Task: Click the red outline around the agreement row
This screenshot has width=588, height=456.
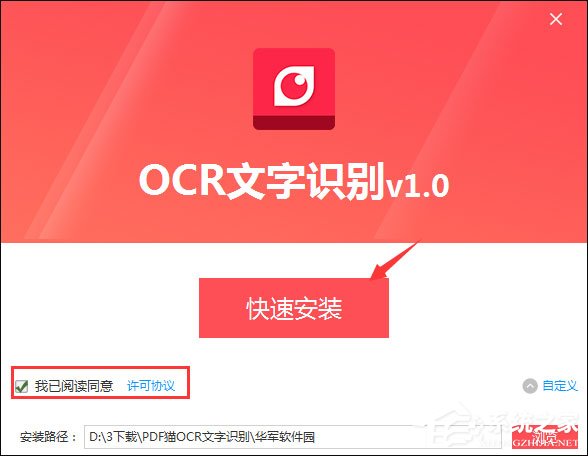Action: coord(100,368)
